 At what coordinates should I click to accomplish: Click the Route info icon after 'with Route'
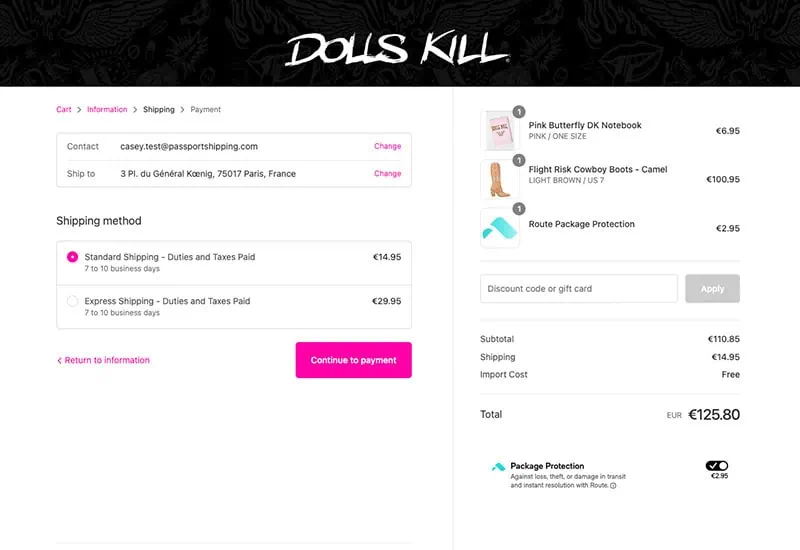pyautogui.click(x=613, y=486)
